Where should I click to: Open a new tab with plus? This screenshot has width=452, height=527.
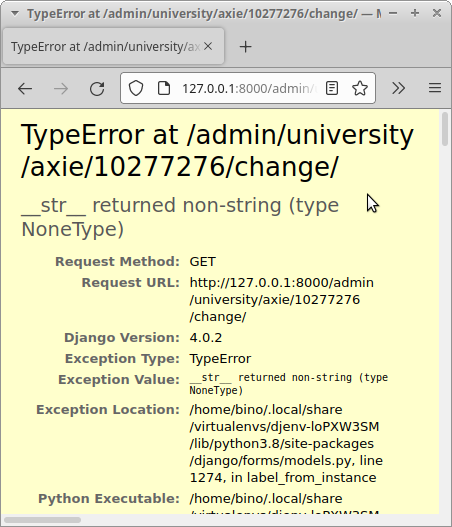click(245, 46)
